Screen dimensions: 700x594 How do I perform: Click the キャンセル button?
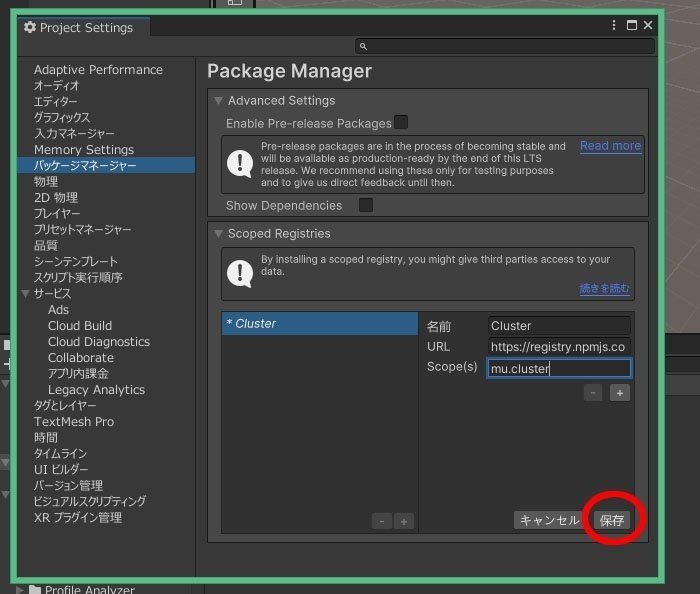click(549, 520)
